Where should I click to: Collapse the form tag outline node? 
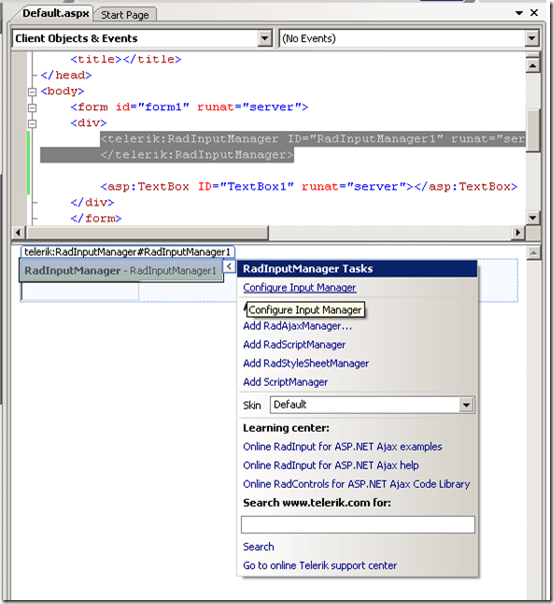pos(32,108)
